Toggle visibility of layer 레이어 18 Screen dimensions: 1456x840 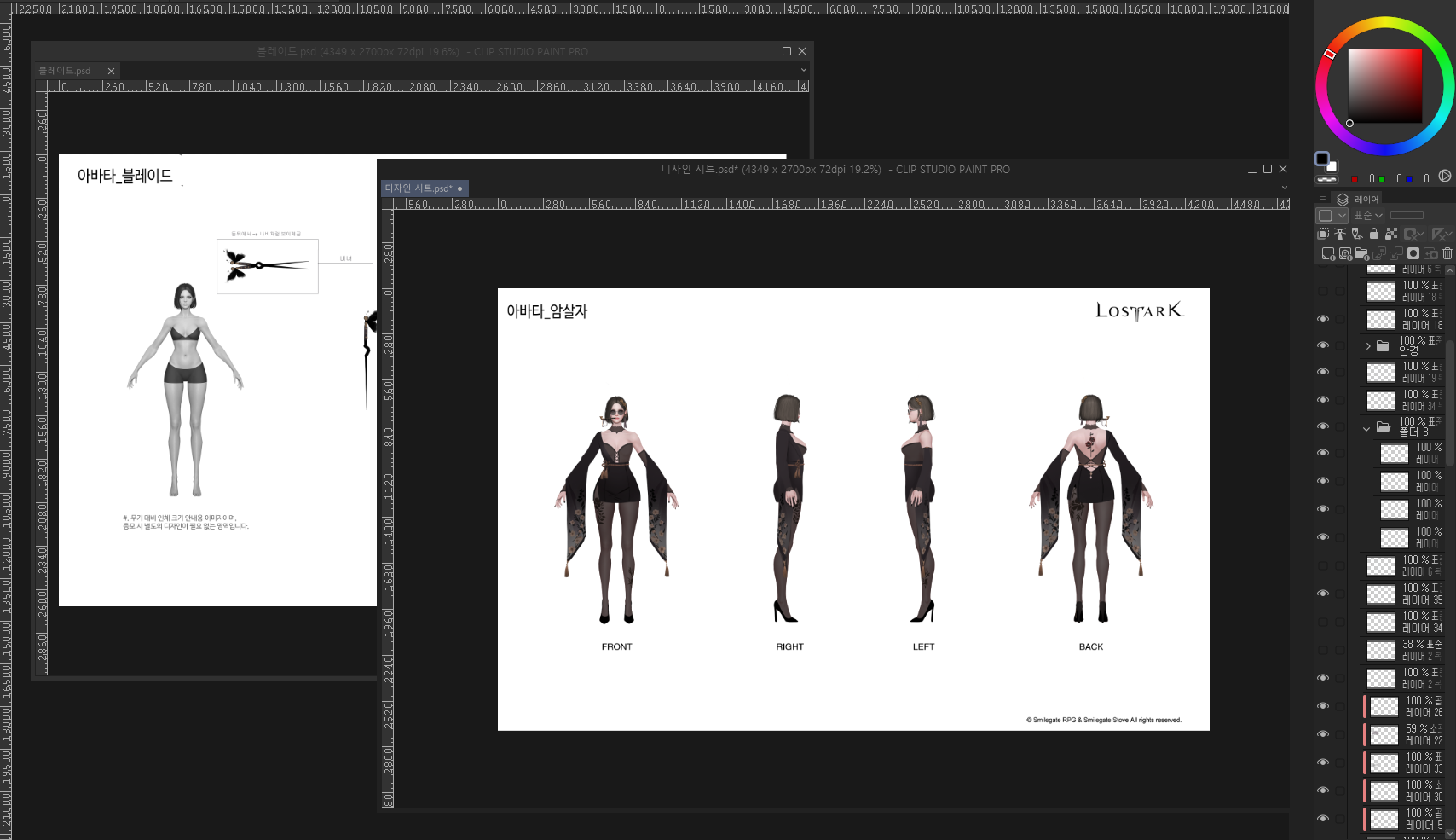1323,318
